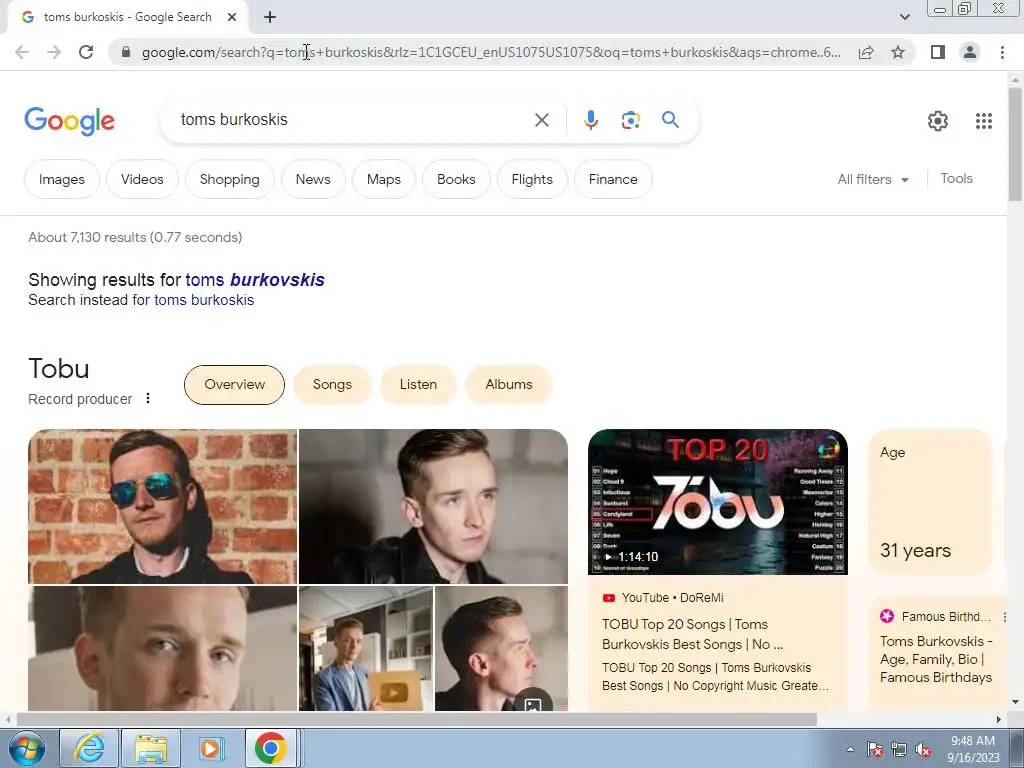This screenshot has width=1024, height=768.
Task: Open the sunglasses brick wall photo
Action: coord(163,506)
